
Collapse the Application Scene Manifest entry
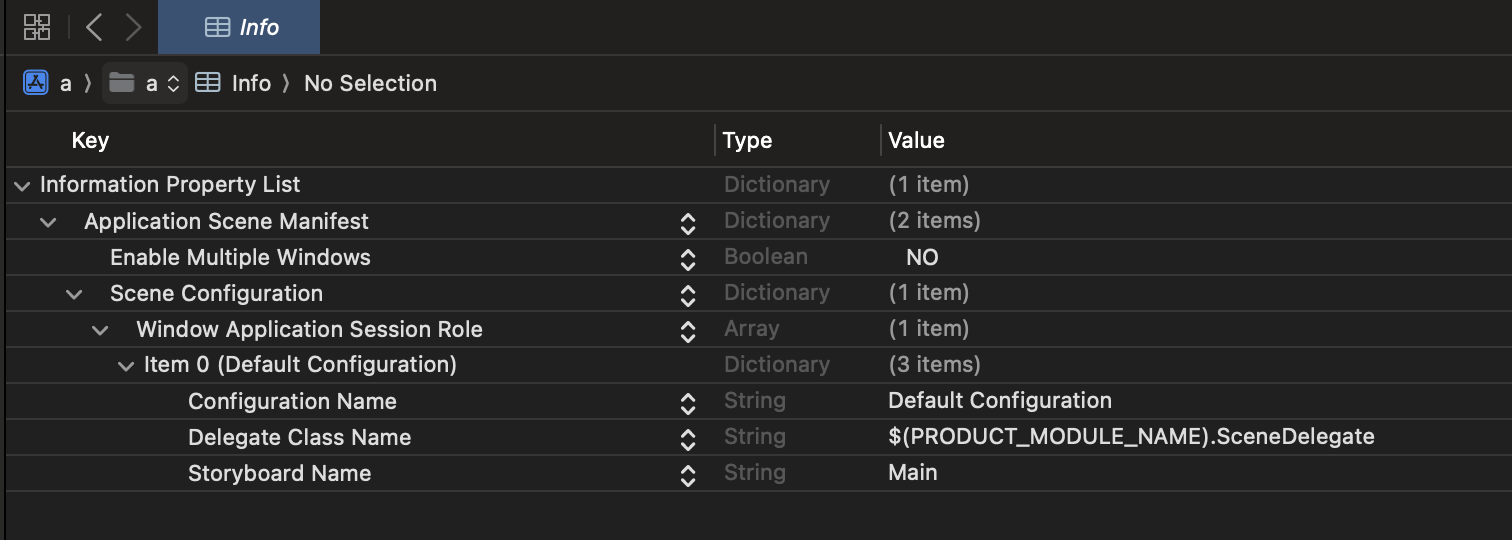pyautogui.click(x=48, y=221)
